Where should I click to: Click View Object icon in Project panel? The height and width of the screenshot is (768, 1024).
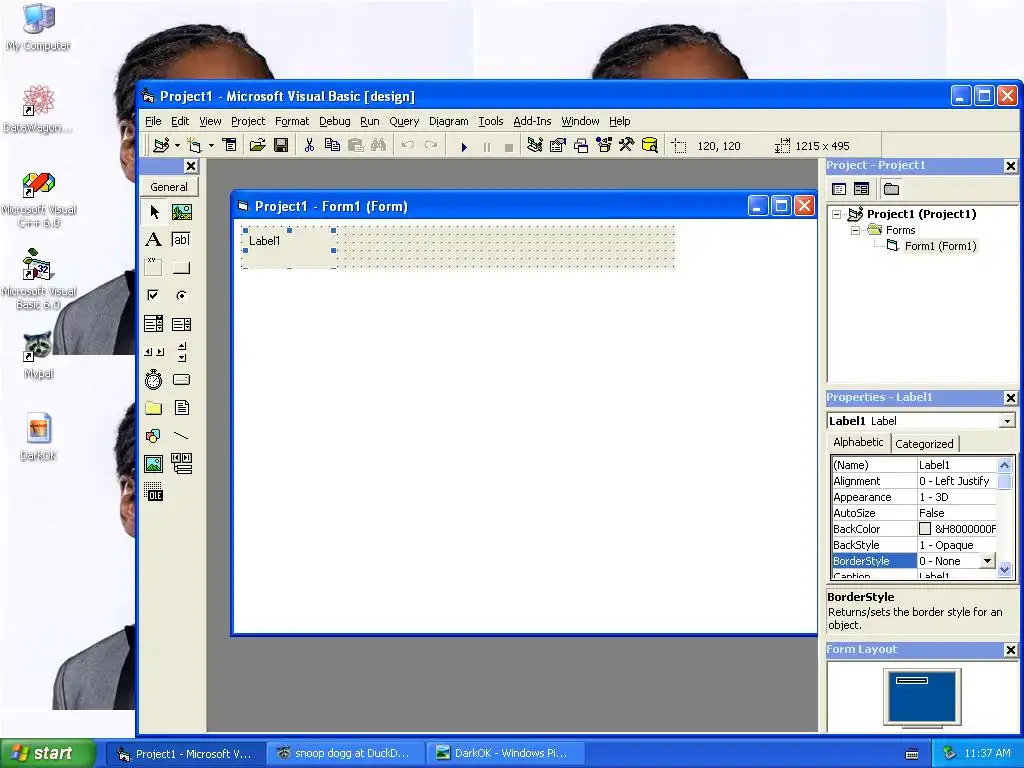(861, 189)
